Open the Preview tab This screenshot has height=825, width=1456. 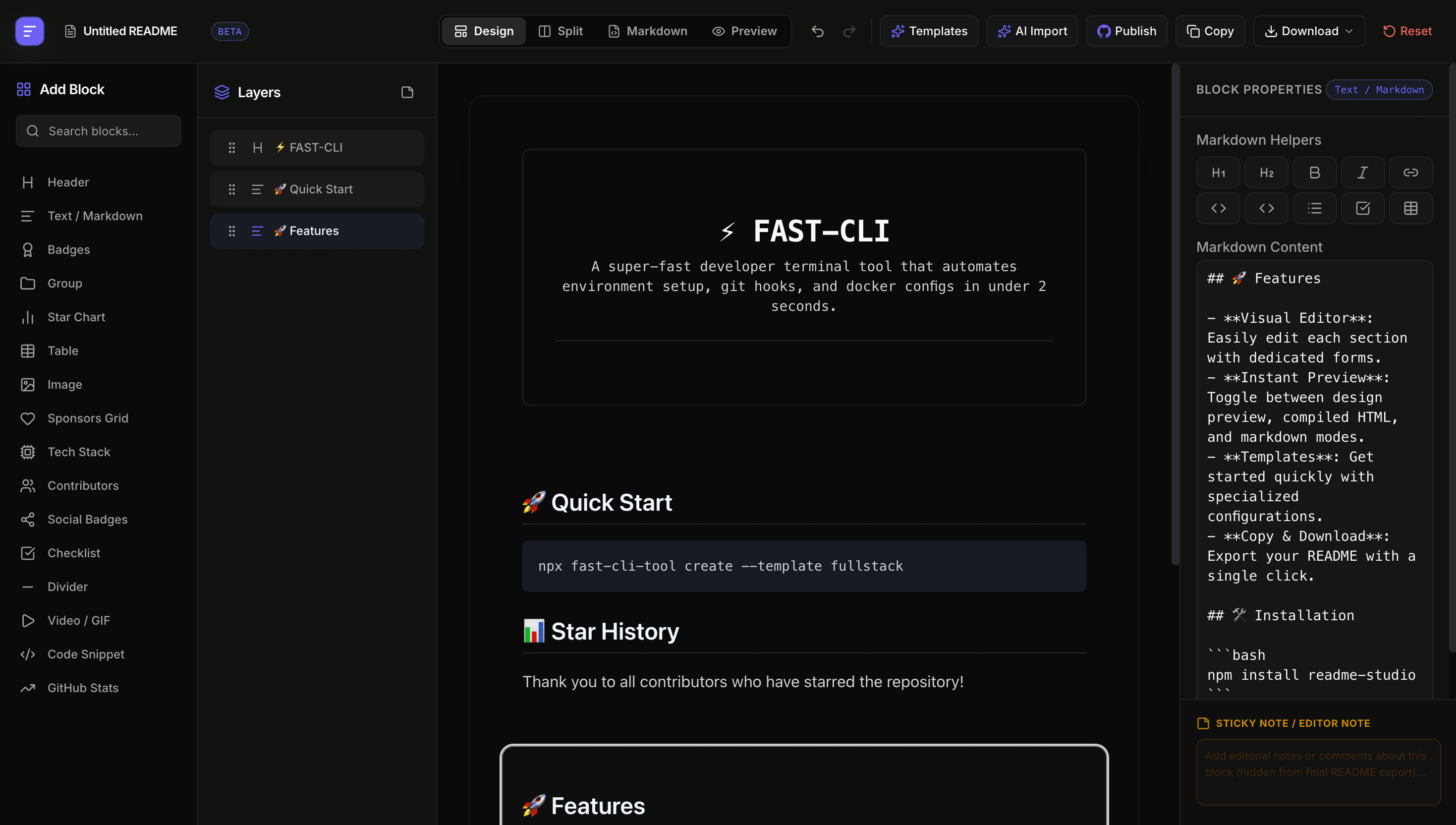click(x=744, y=31)
